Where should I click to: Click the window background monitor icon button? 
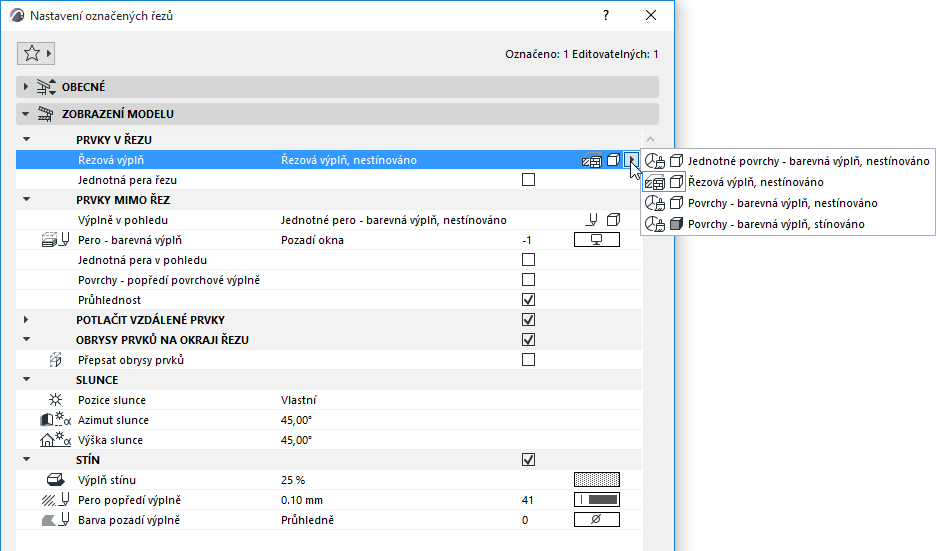coord(597,240)
